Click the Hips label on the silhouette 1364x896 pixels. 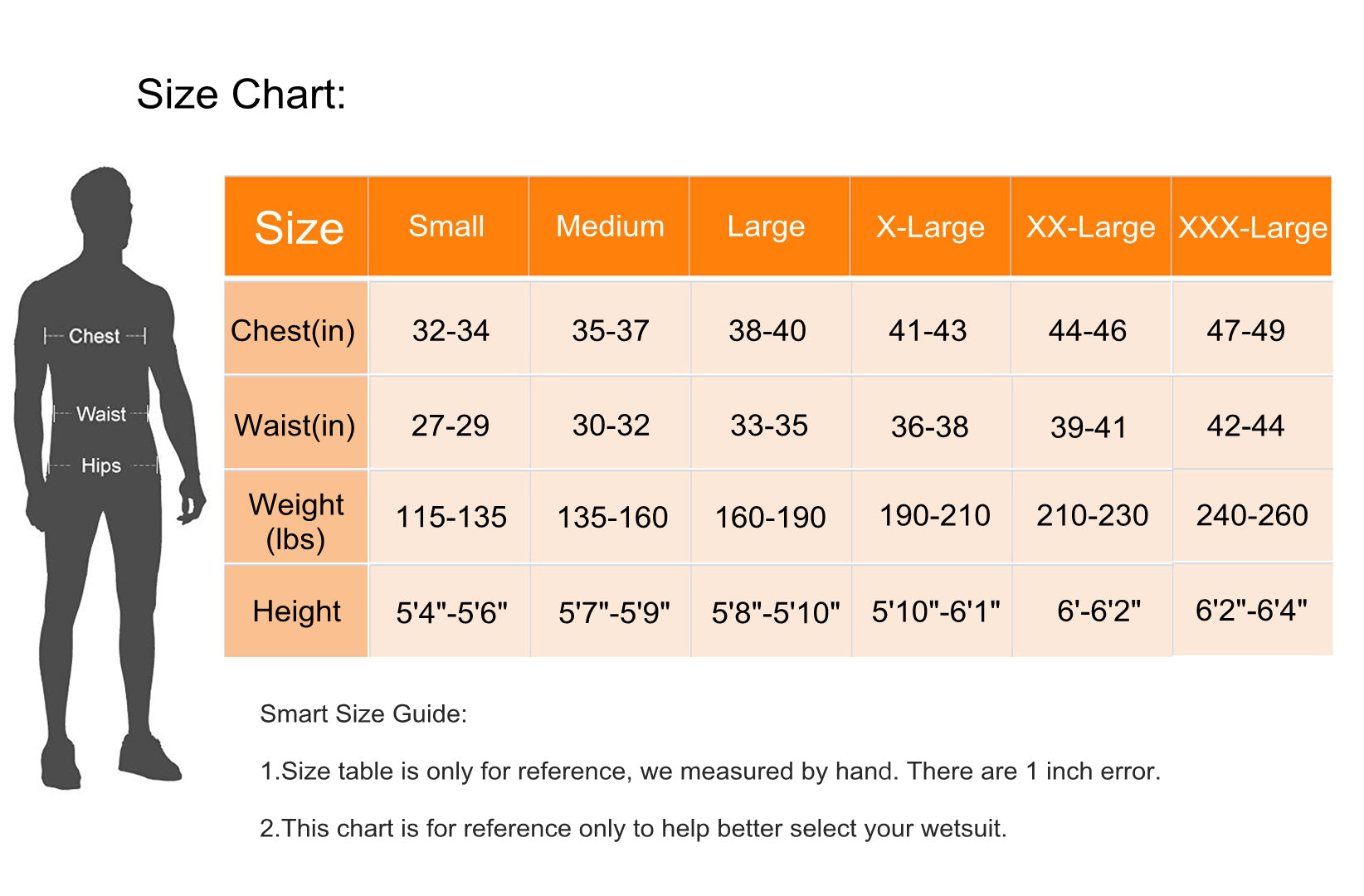click(101, 465)
